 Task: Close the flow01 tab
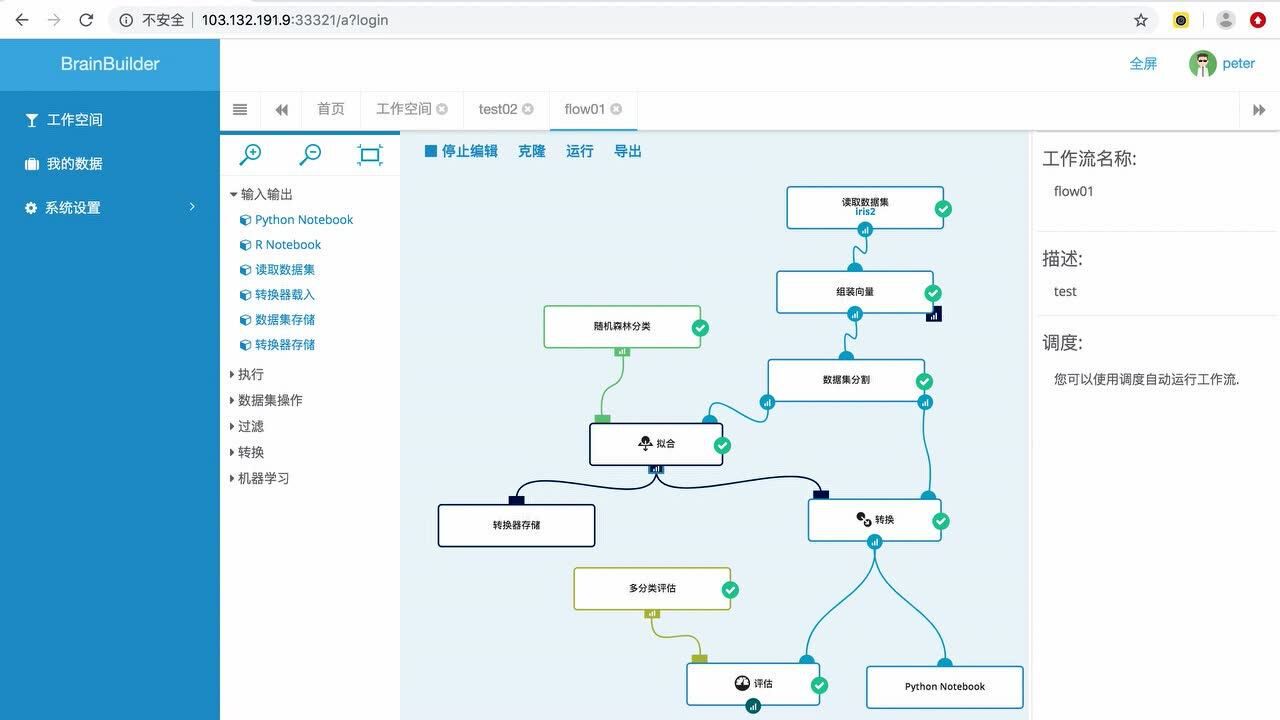click(x=616, y=109)
